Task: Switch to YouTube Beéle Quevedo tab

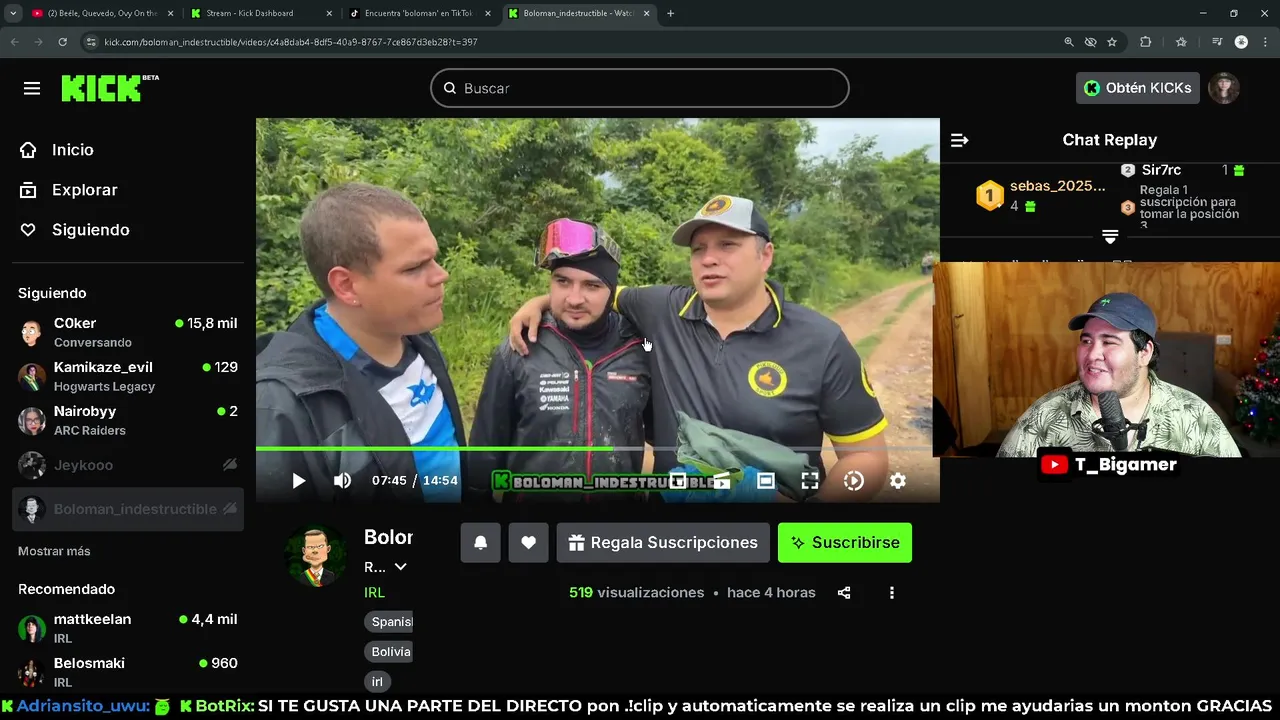Action: click(x=101, y=13)
